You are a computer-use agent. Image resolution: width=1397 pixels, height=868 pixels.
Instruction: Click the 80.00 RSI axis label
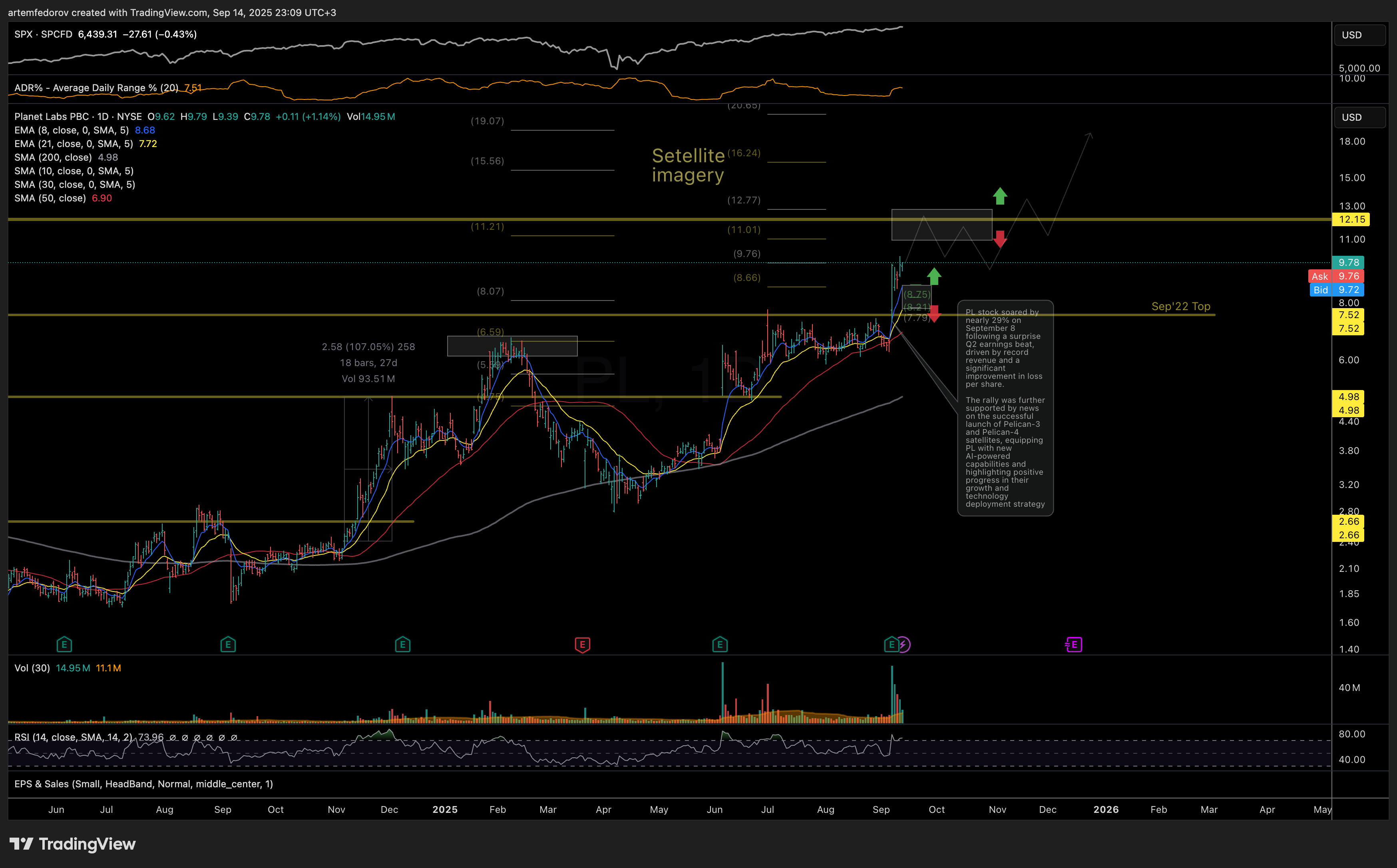(1352, 734)
